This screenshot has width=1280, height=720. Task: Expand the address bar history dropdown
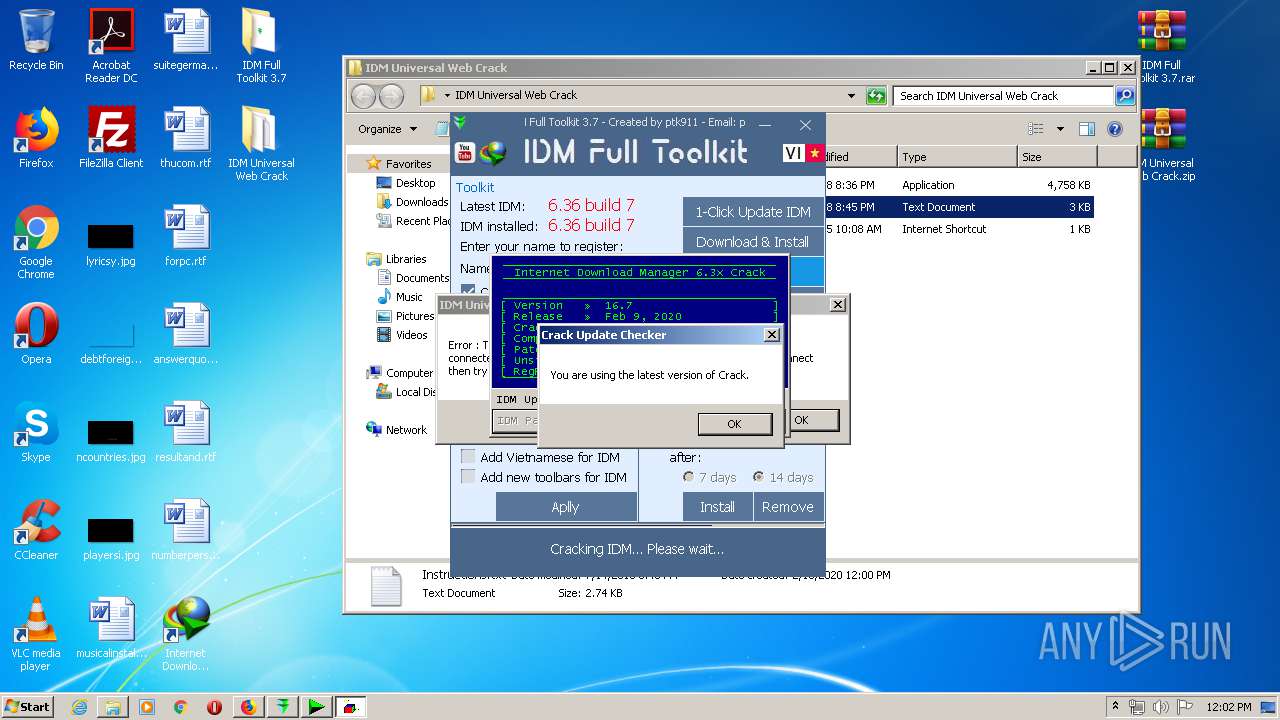851,96
